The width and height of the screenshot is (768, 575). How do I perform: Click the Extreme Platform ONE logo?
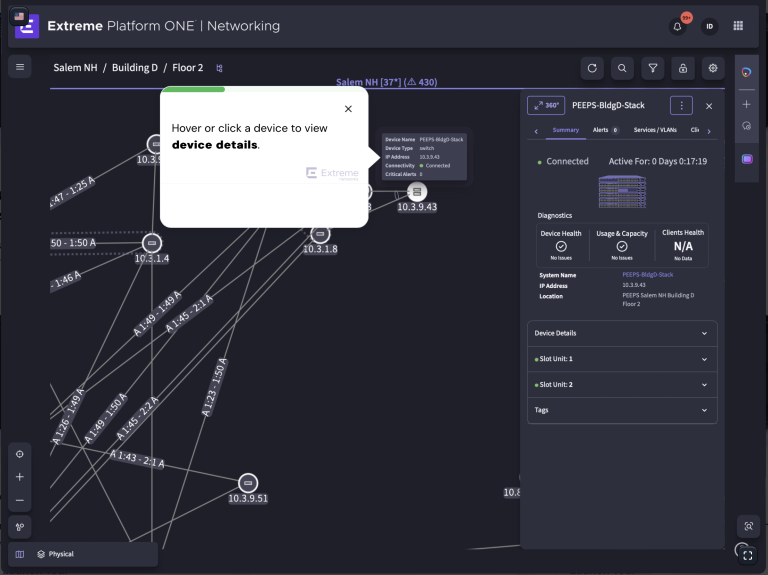pyautogui.click(x=27, y=26)
